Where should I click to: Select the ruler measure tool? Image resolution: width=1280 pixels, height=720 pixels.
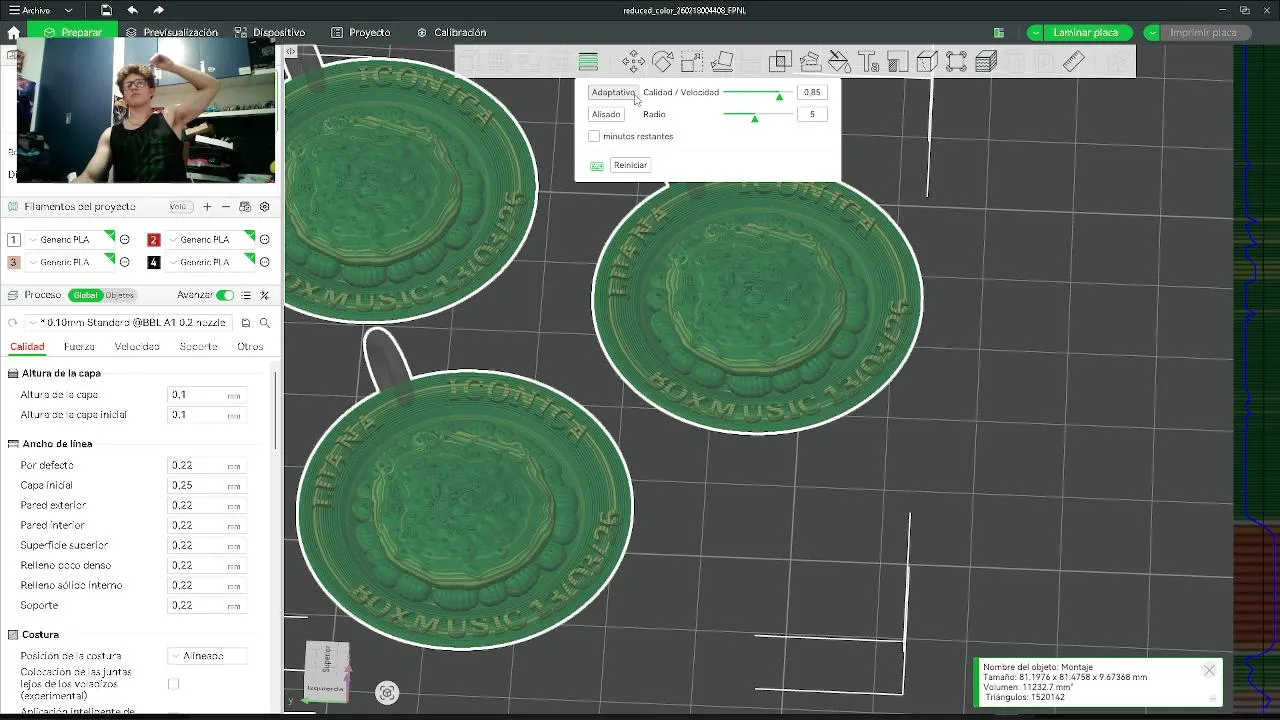[x=1074, y=62]
